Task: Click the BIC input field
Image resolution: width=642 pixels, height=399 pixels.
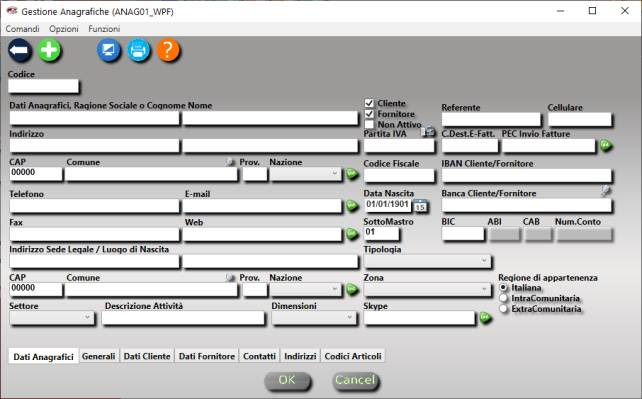Action: 463,234
